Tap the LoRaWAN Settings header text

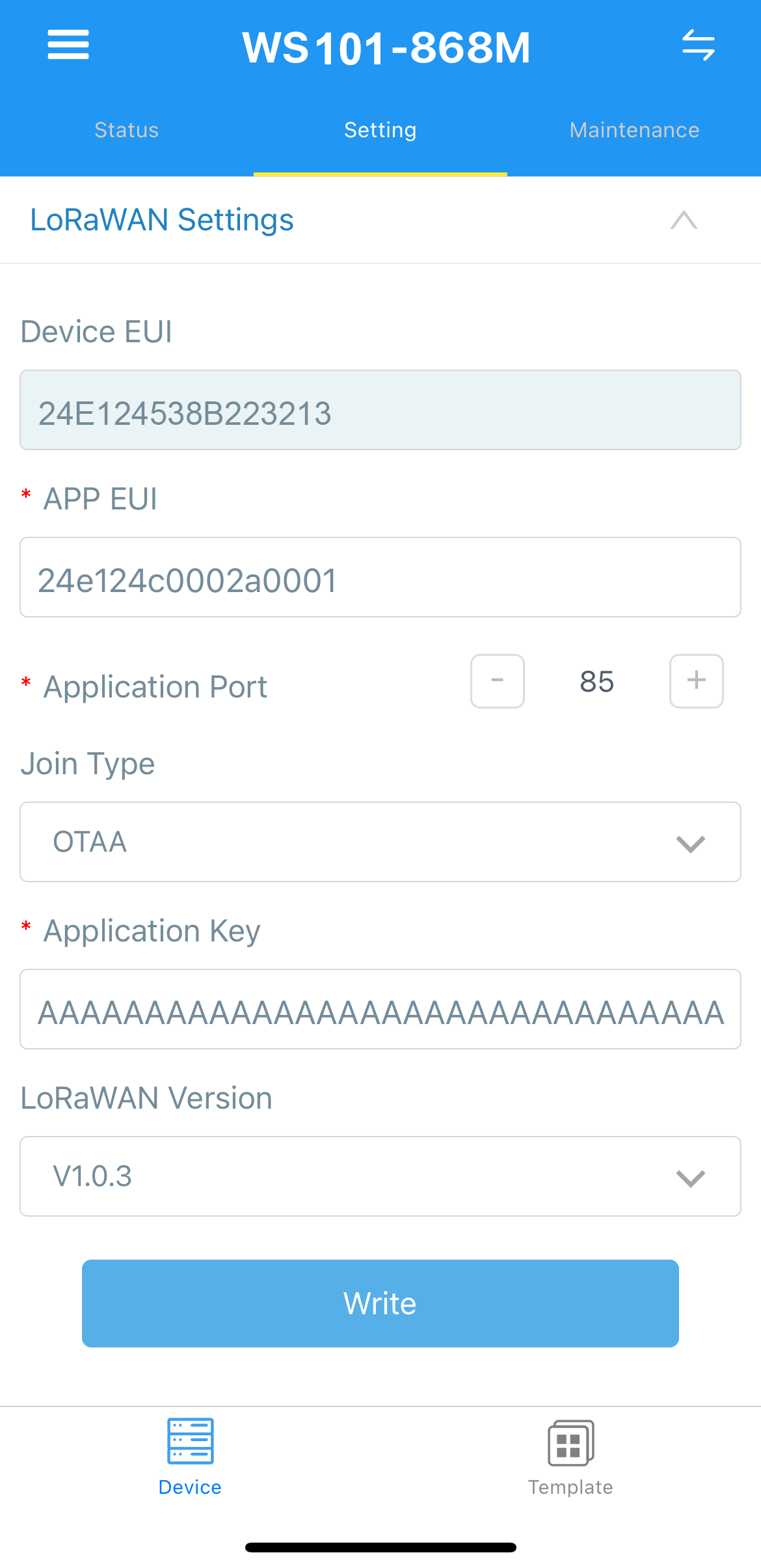click(162, 220)
